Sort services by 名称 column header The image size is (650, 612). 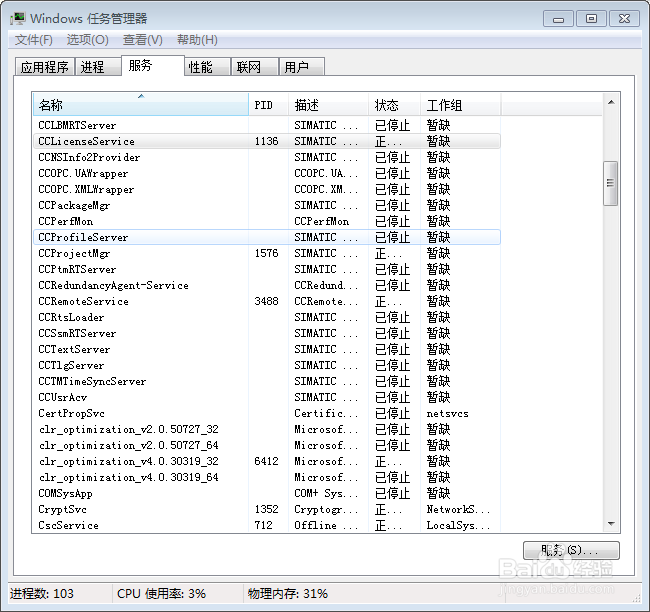141,105
